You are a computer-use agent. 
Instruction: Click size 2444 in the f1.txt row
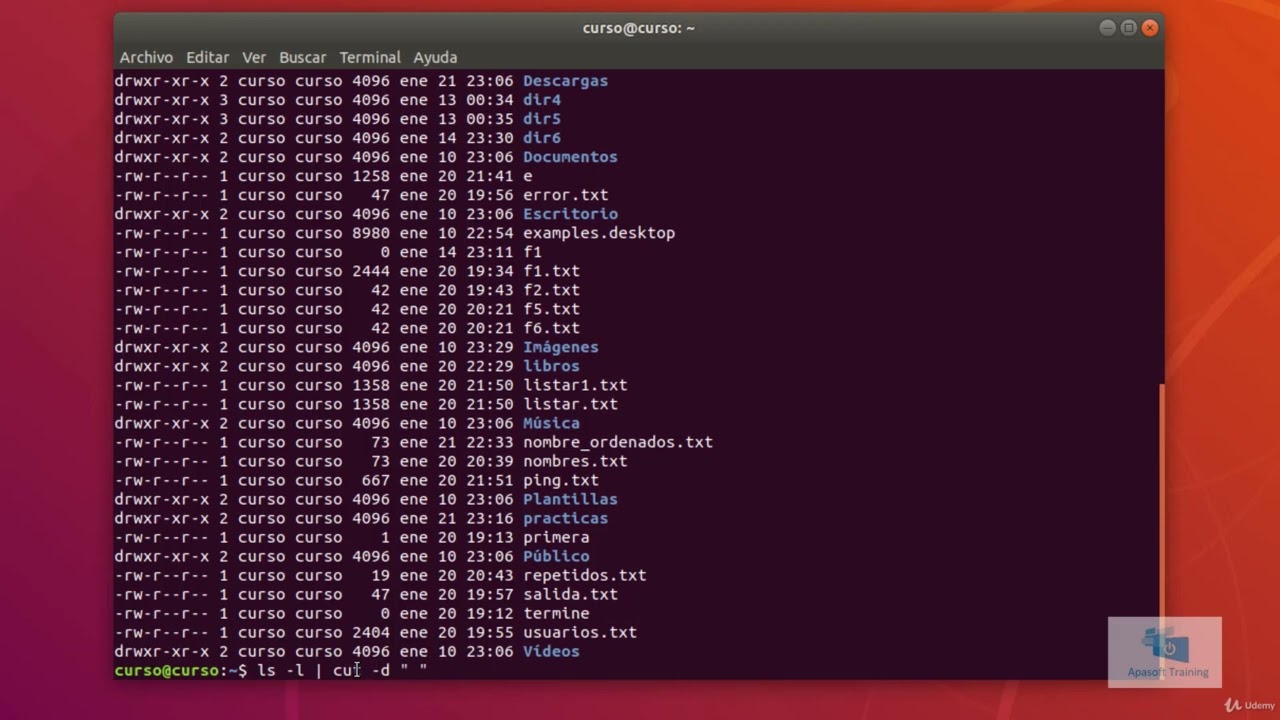(x=371, y=271)
